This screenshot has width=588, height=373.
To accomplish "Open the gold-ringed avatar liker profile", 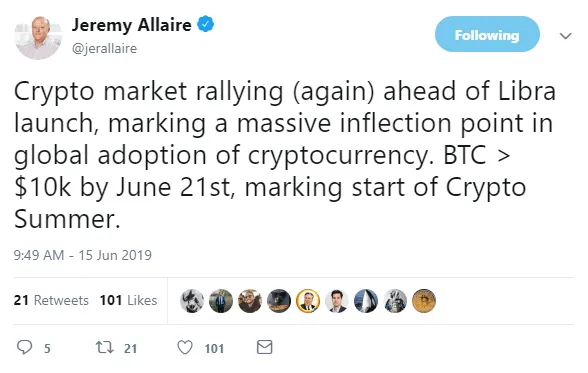I will coord(308,301).
